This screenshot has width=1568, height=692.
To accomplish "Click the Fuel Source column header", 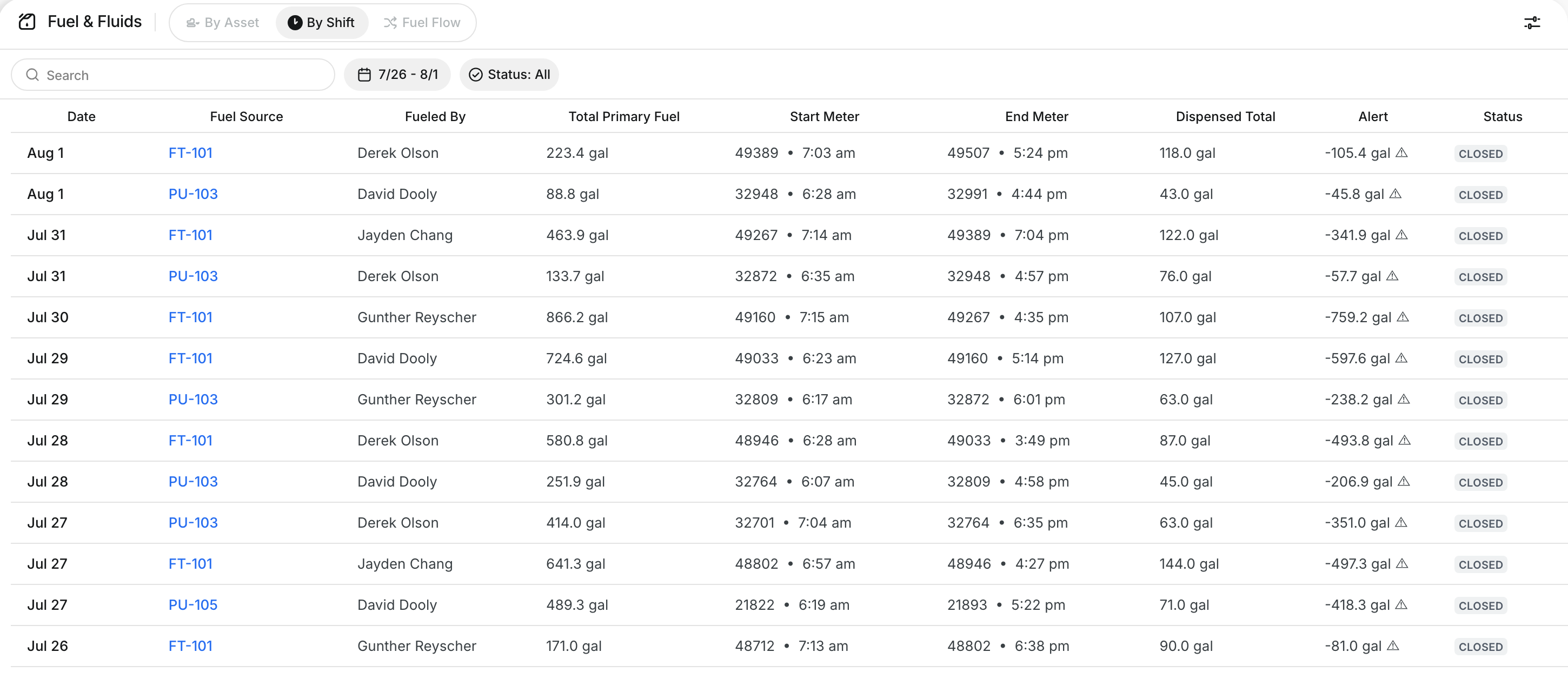I will (247, 116).
